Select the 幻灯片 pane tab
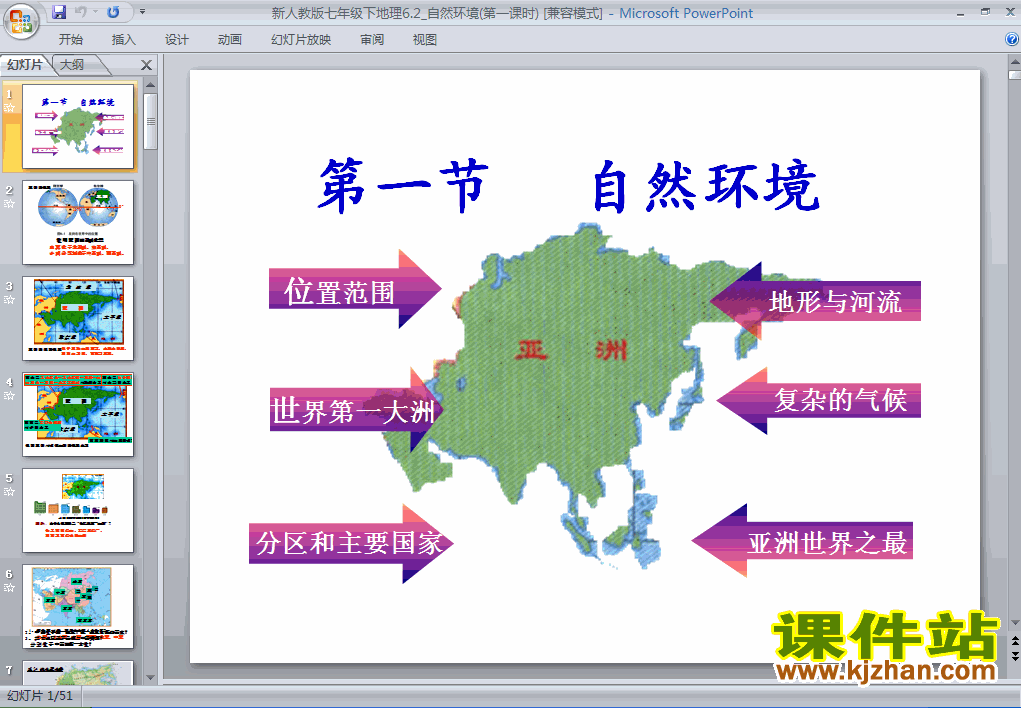The width and height of the screenshot is (1021, 708). [x=25, y=64]
